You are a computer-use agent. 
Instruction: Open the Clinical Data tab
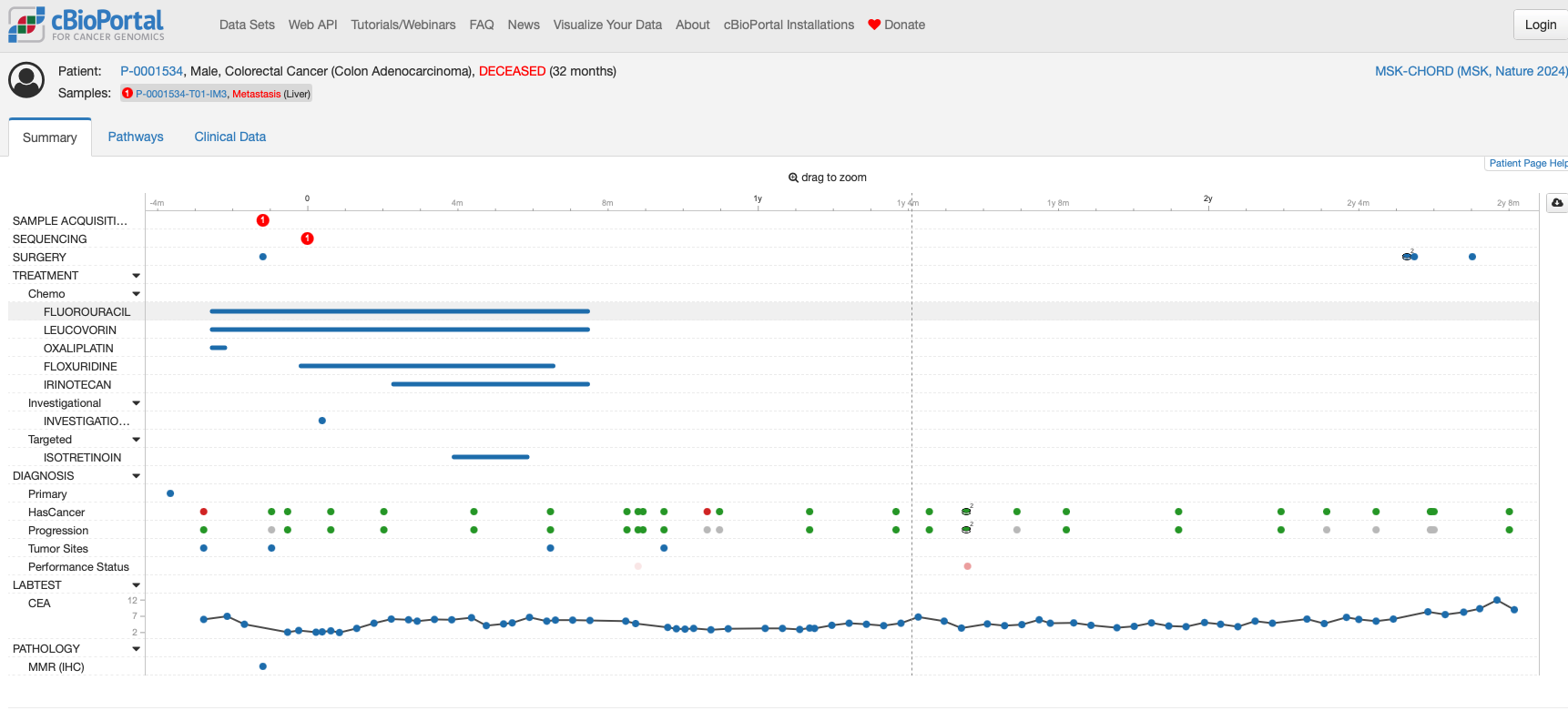[229, 137]
